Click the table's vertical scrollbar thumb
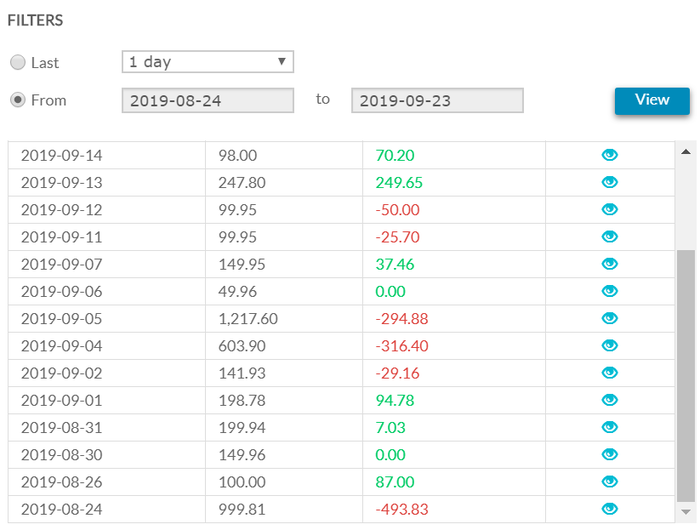The height and width of the screenshot is (530, 700). point(686,376)
